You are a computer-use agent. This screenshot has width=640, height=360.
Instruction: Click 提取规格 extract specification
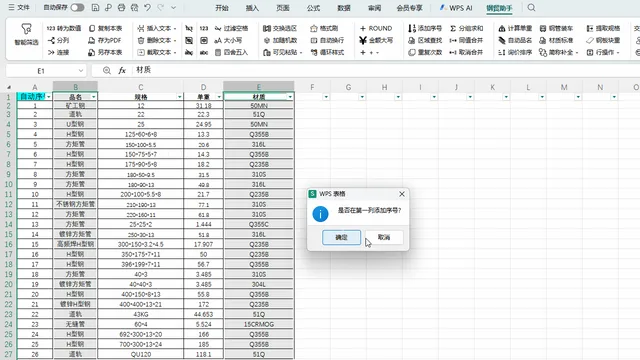[603, 28]
